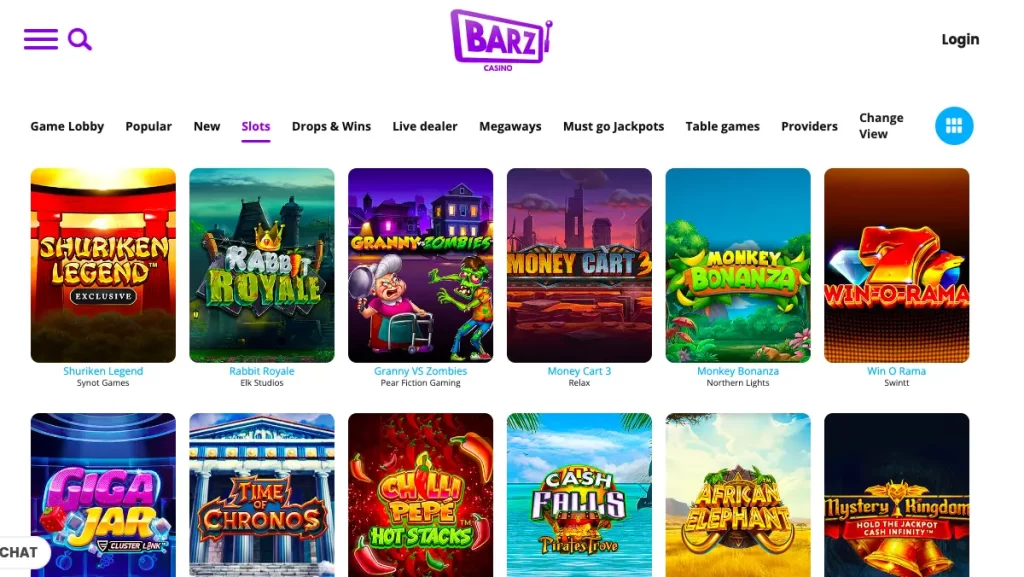The height and width of the screenshot is (577, 1024).
Task: Select the Drops & Wins category
Action: tap(331, 126)
